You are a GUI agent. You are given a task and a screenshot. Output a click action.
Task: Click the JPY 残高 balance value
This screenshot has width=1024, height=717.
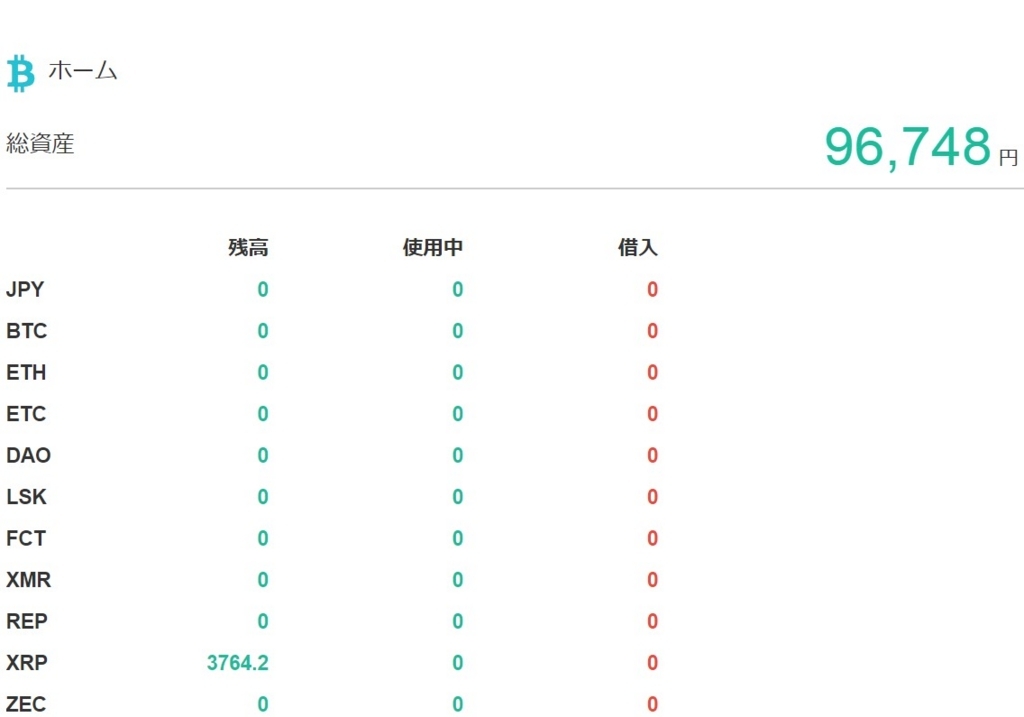[x=263, y=289]
